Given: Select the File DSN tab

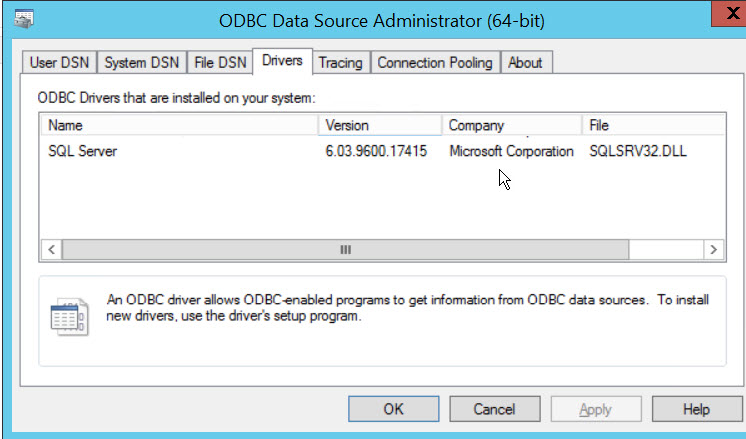Looking at the screenshot, I should coord(220,63).
